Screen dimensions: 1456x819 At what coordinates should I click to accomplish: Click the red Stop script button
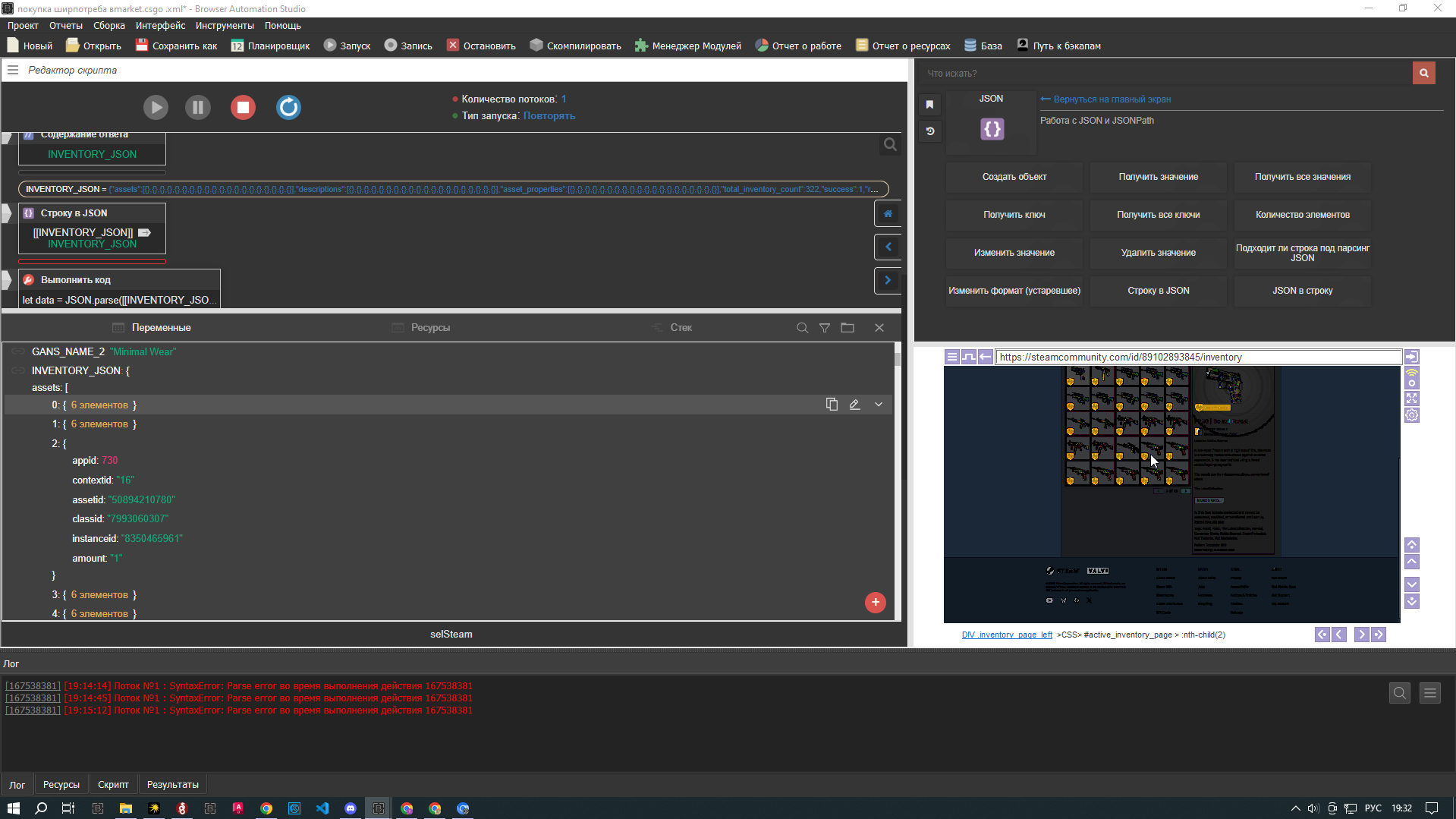(243, 108)
